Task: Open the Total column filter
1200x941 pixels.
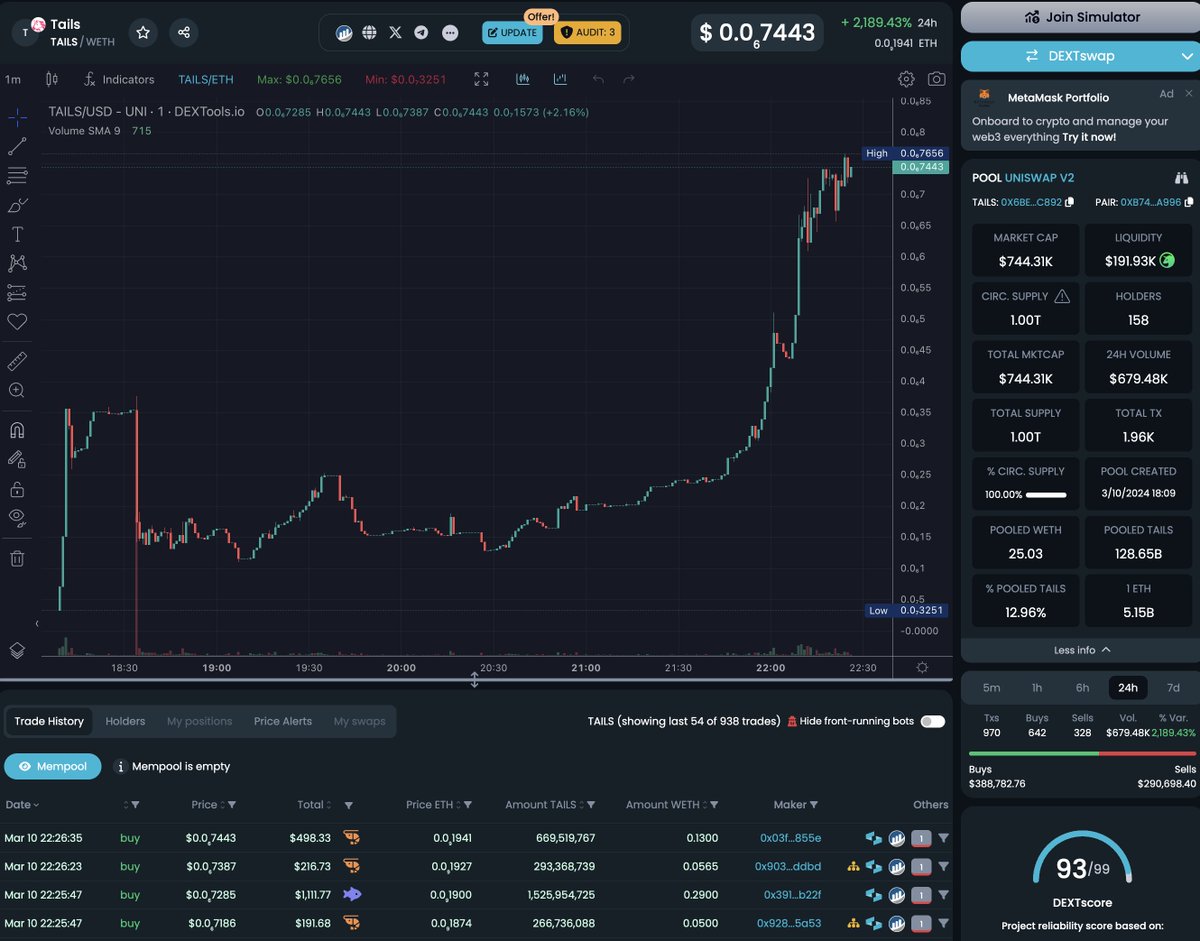Action: [x=349, y=805]
